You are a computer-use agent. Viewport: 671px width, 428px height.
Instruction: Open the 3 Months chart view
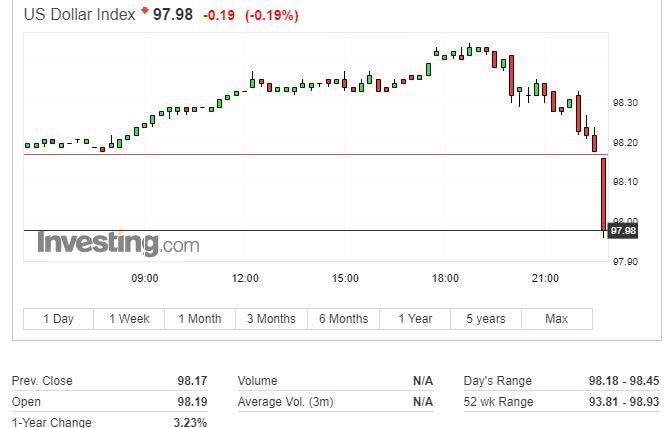(x=271, y=319)
